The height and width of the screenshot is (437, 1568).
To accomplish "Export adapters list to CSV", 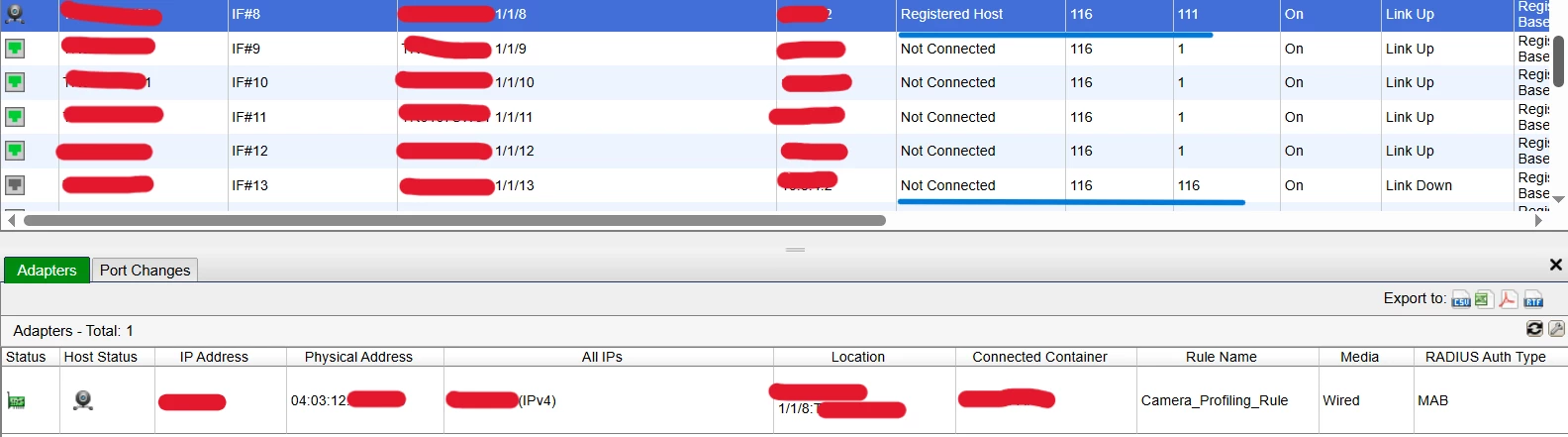I will (x=1461, y=299).
